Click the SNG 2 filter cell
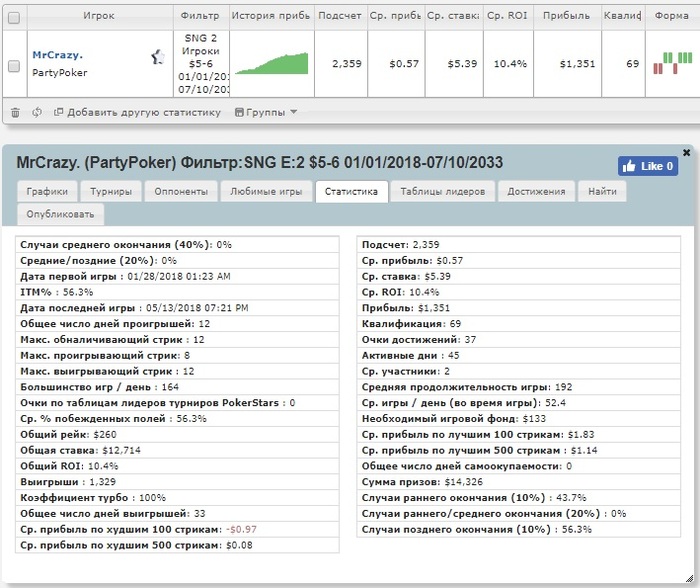 tap(201, 64)
